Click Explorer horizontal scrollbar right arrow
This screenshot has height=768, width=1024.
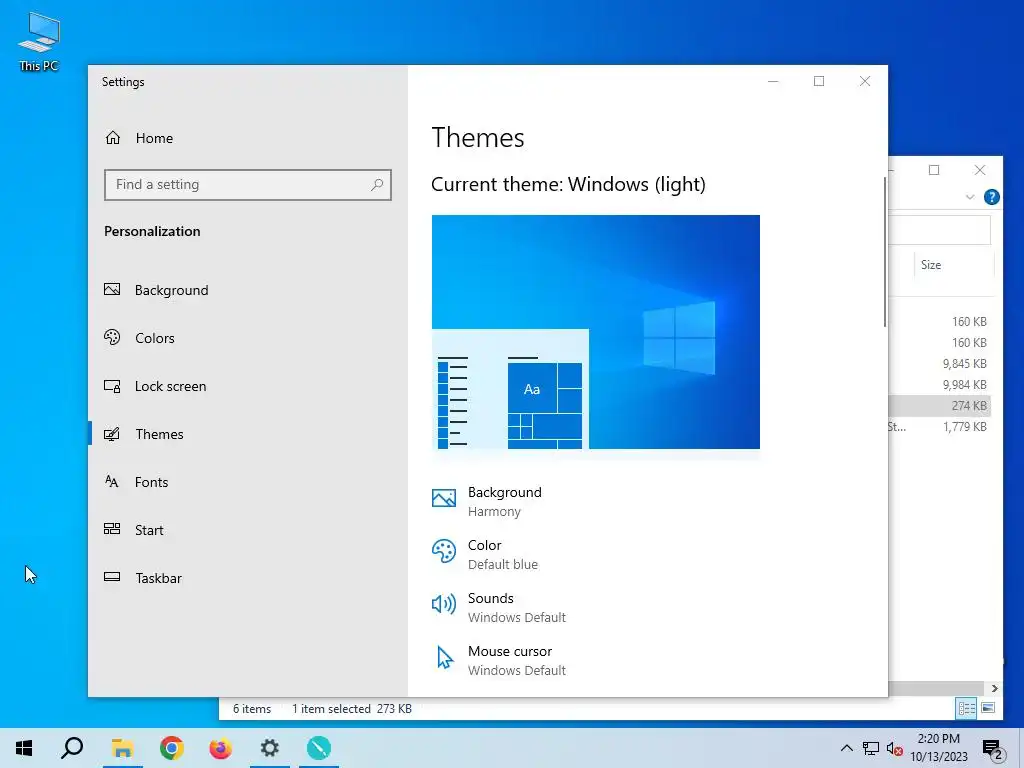pyautogui.click(x=994, y=688)
